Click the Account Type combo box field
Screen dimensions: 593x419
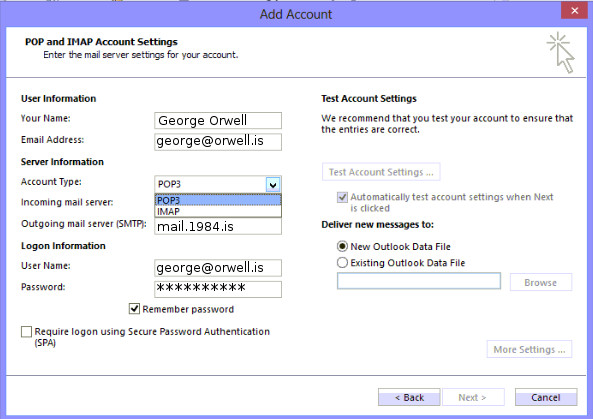click(218, 184)
